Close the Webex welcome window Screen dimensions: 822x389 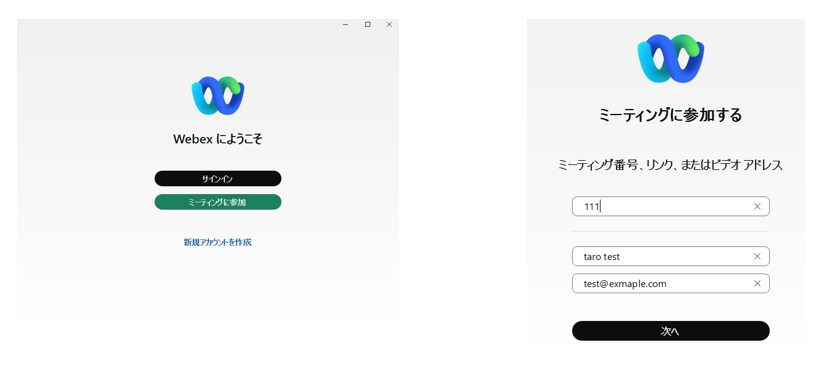tap(389, 24)
